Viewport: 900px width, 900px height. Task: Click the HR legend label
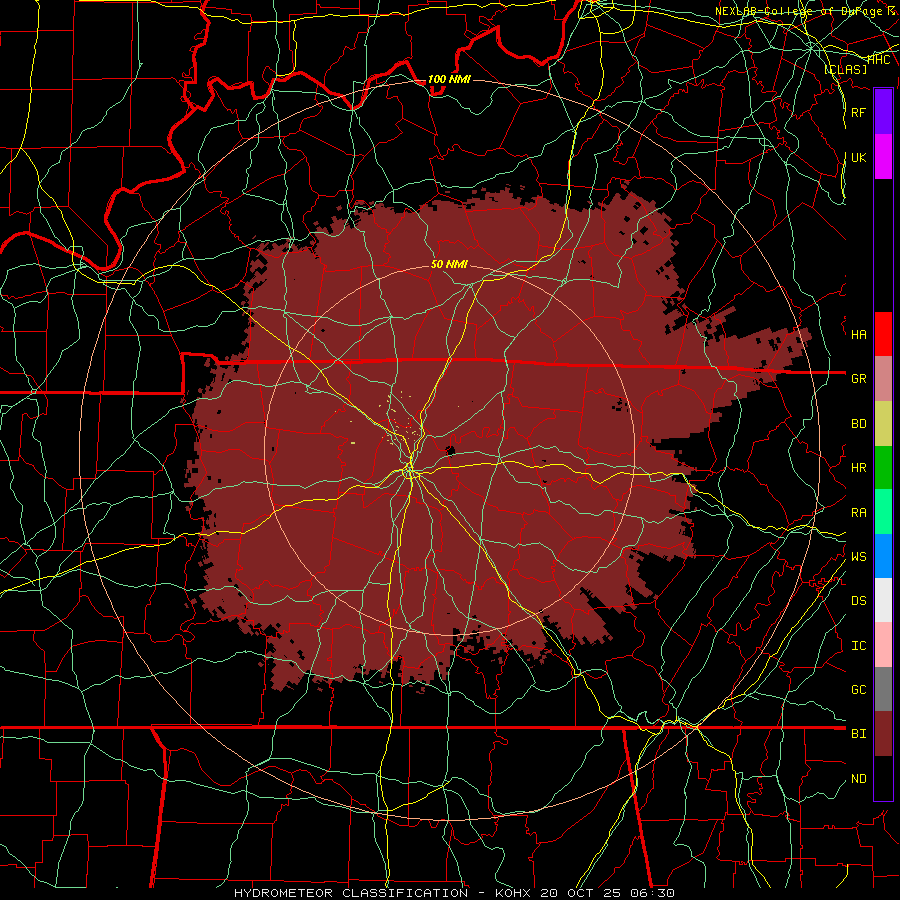point(858,468)
